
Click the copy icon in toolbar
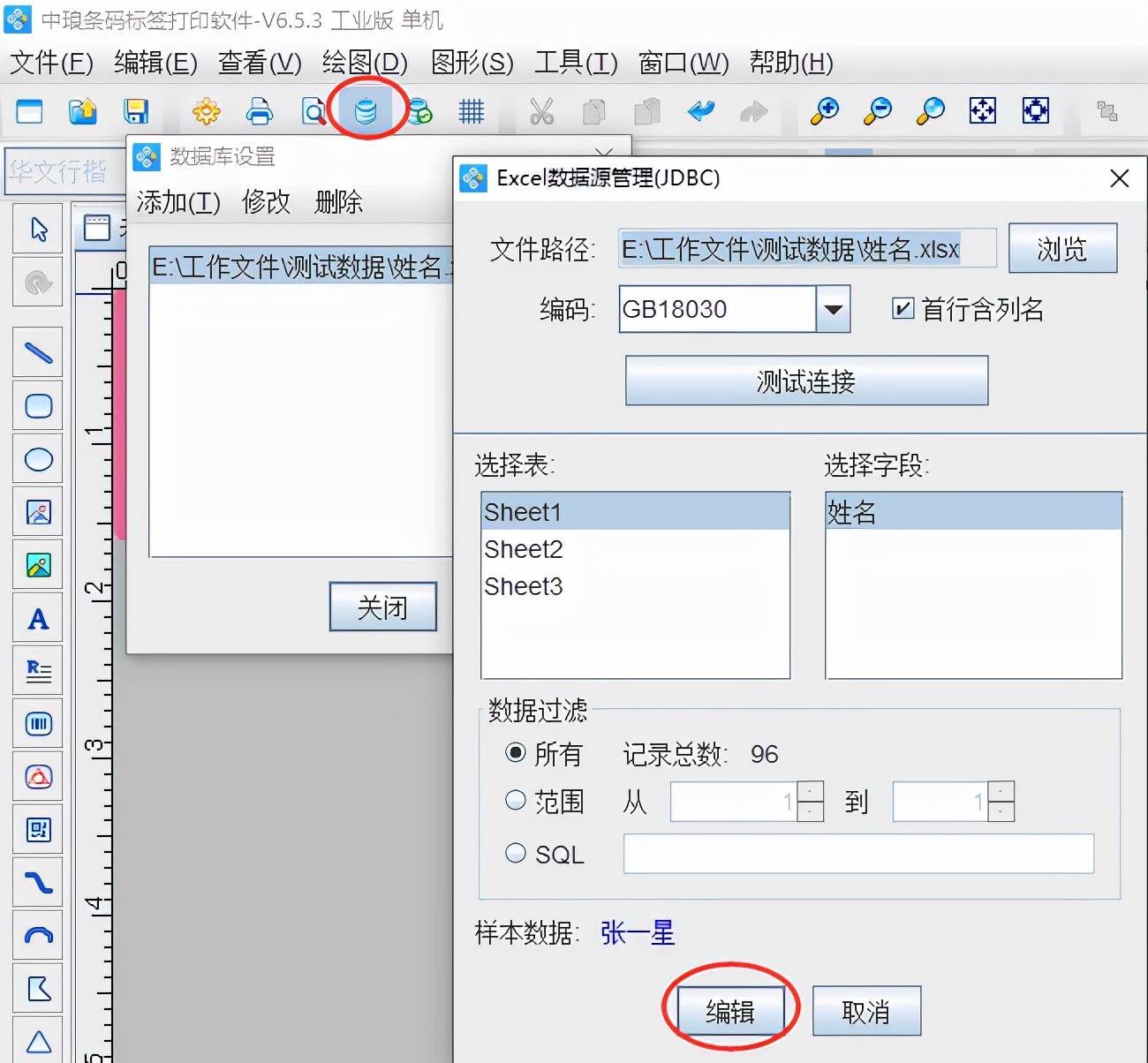[594, 111]
